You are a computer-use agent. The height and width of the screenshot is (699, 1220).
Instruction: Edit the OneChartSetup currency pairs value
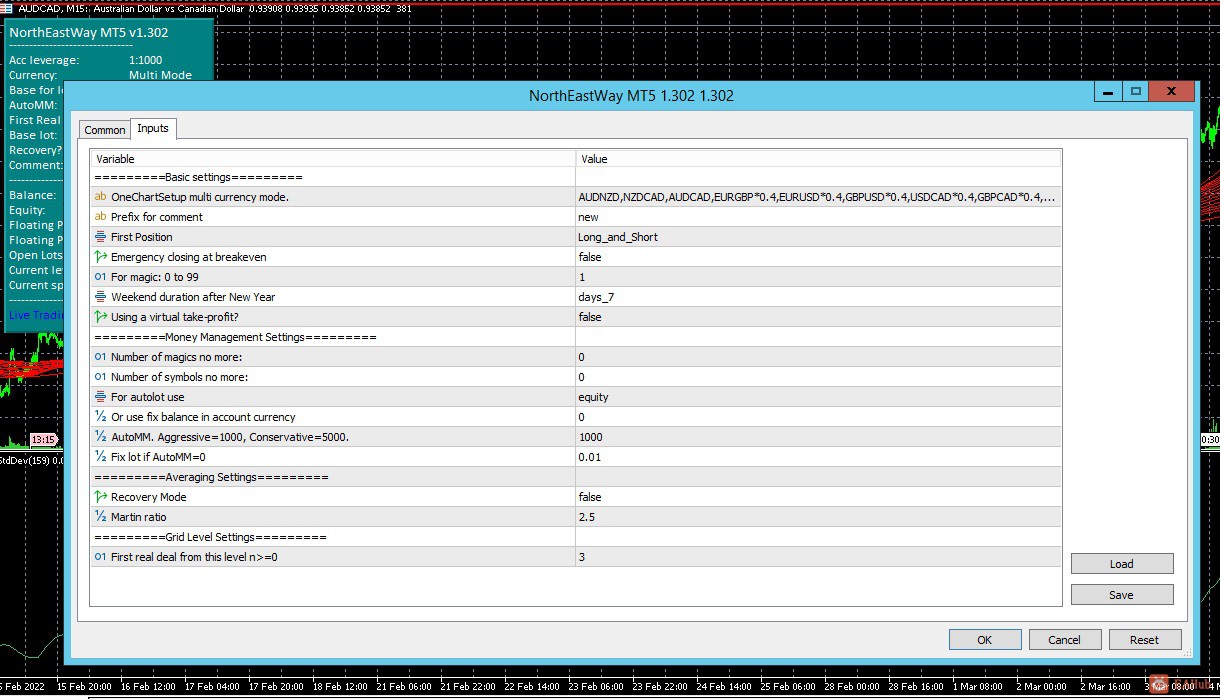pyautogui.click(x=818, y=197)
